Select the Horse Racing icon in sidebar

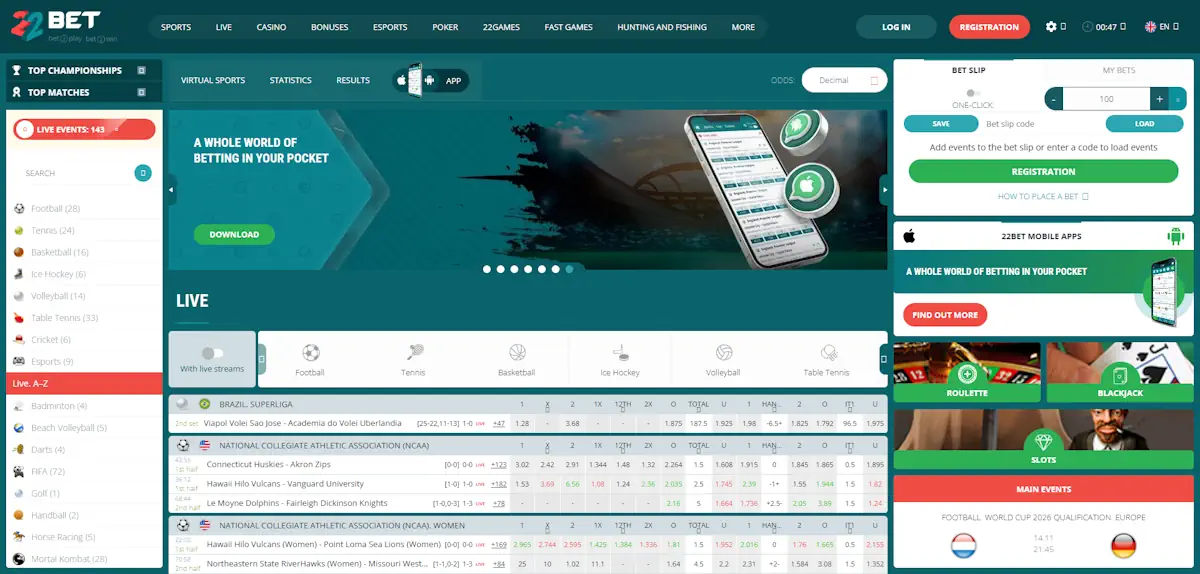click(19, 537)
